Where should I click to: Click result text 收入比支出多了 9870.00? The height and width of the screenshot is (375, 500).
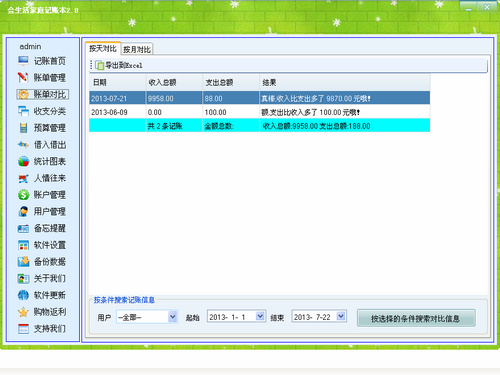pyautogui.click(x=315, y=99)
